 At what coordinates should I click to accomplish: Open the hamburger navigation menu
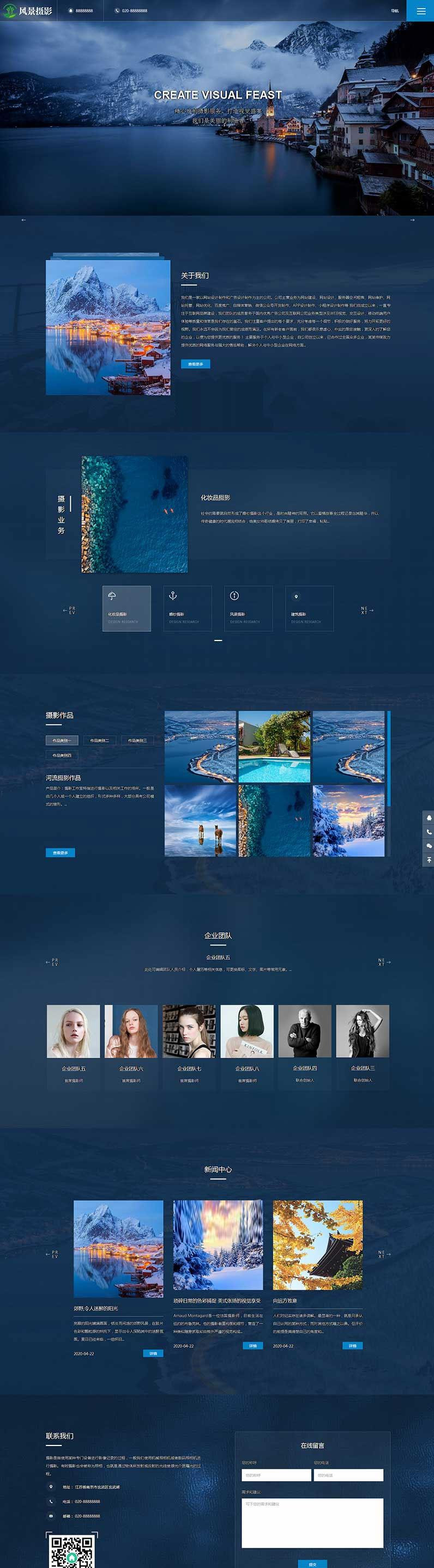tap(420, 11)
